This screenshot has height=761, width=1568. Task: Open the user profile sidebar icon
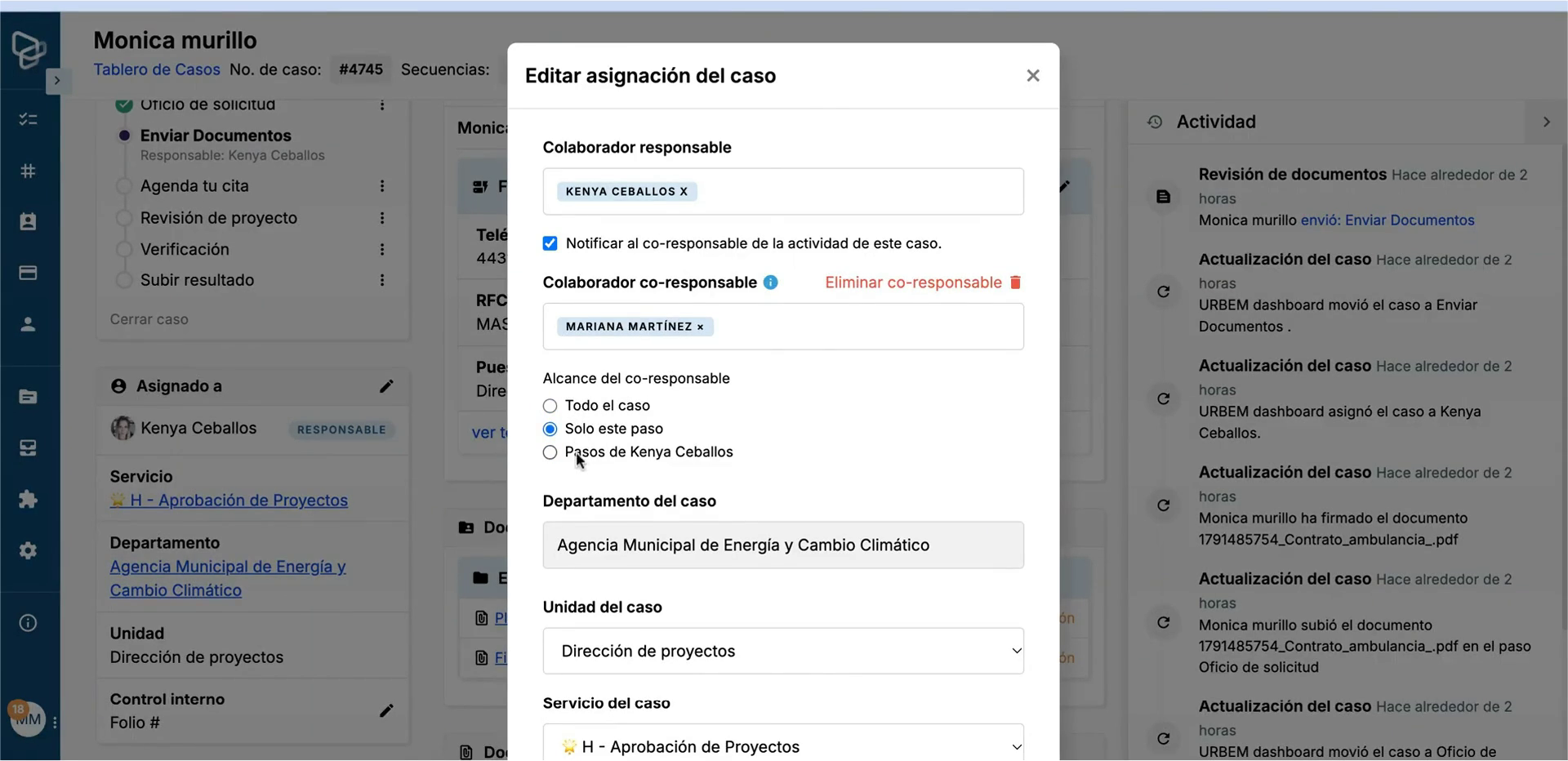click(x=28, y=324)
